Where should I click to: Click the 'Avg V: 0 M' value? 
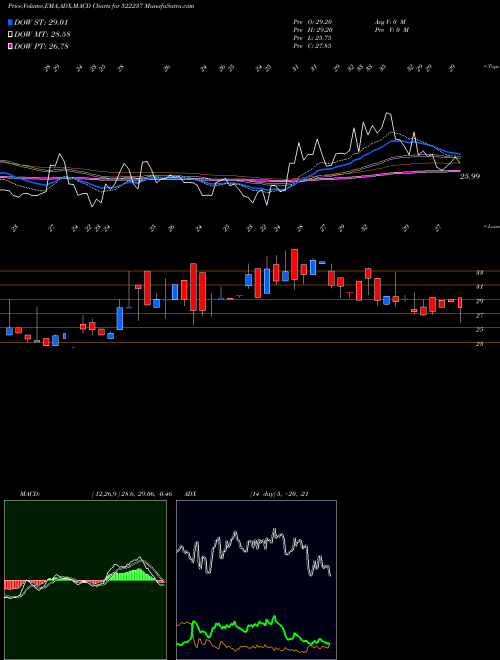[390, 21]
